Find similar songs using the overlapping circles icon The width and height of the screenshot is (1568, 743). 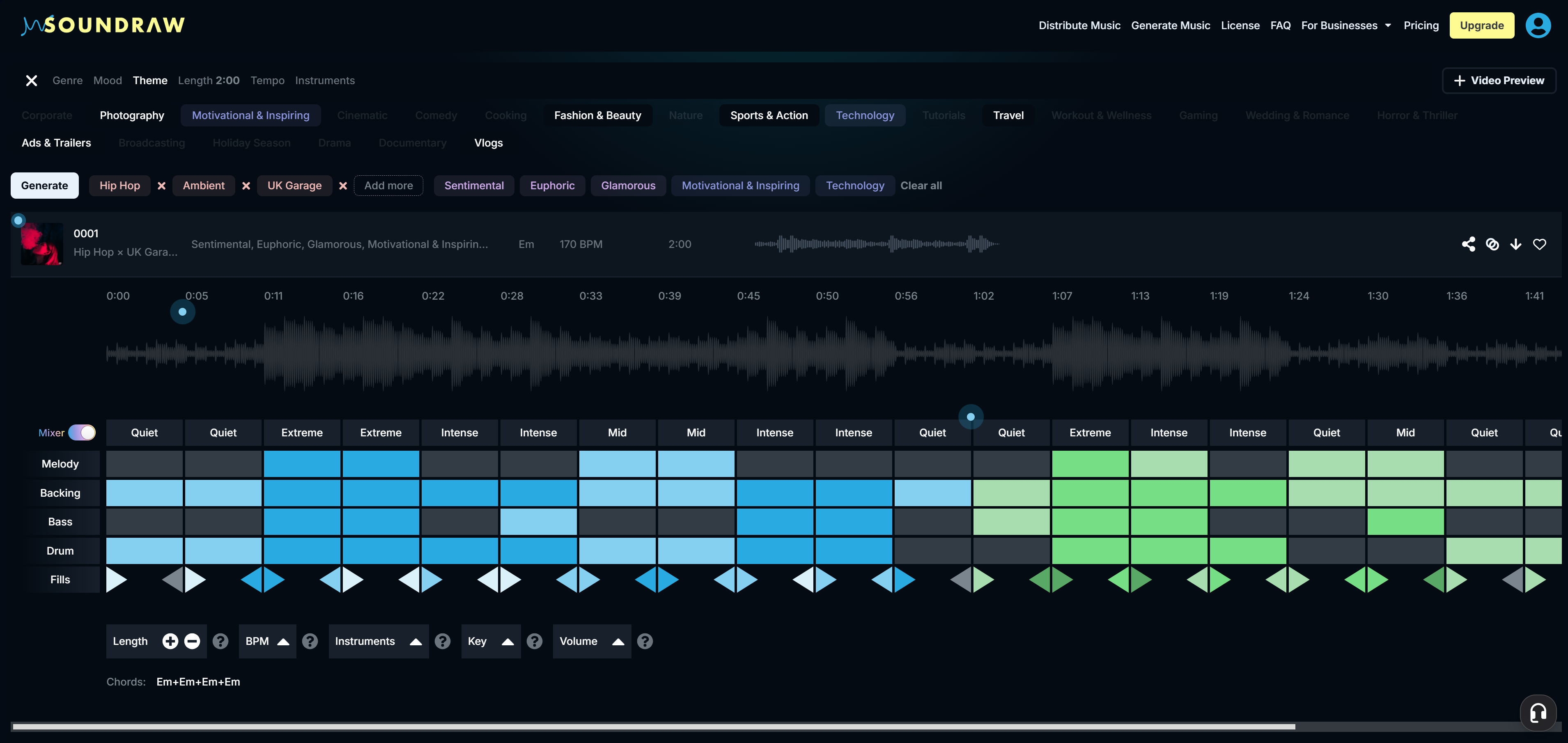1492,244
